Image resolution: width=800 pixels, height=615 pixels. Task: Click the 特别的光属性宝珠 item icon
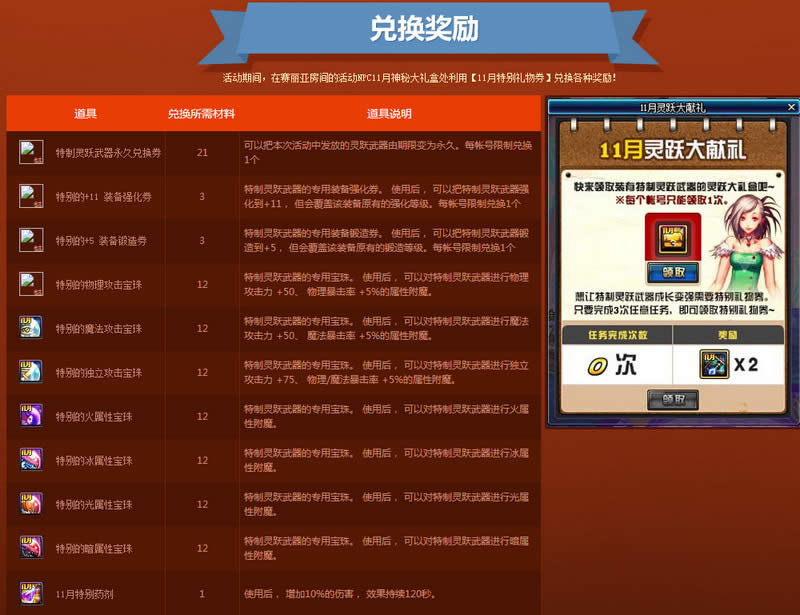tap(31, 503)
